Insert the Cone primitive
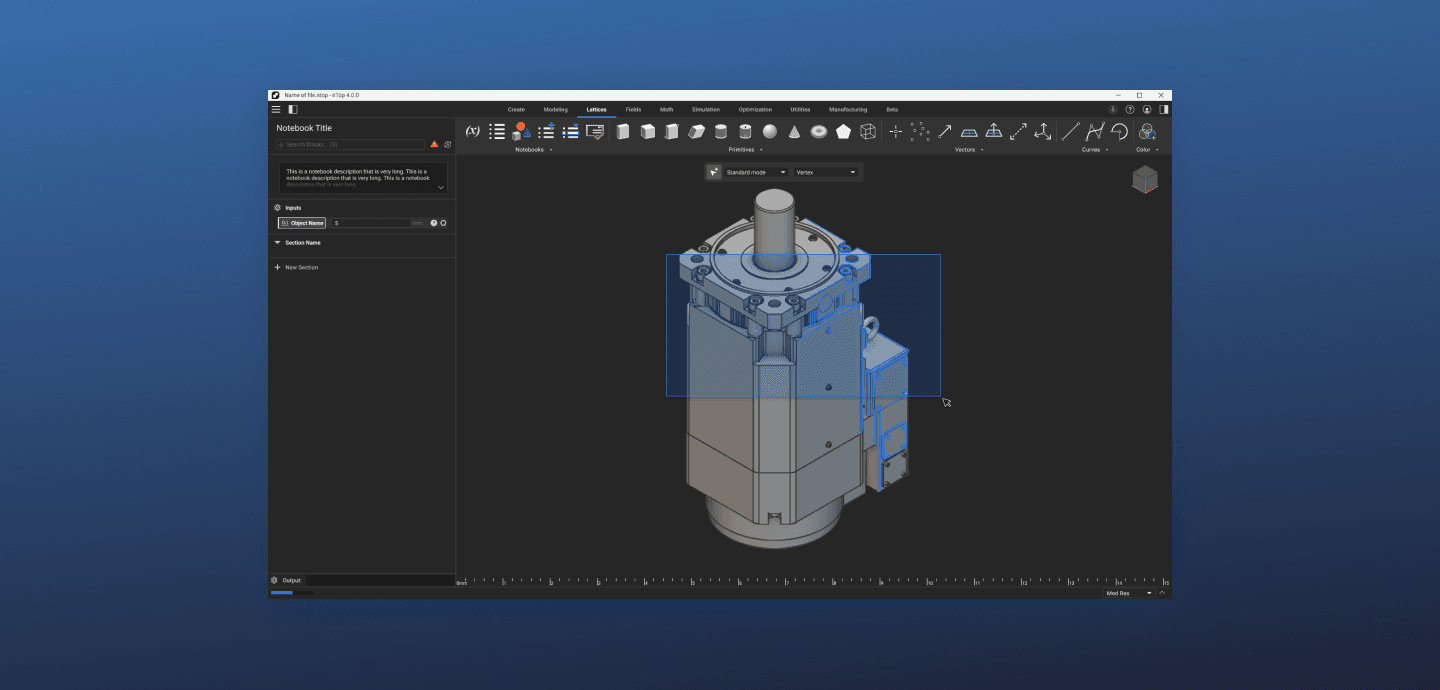 click(x=794, y=131)
